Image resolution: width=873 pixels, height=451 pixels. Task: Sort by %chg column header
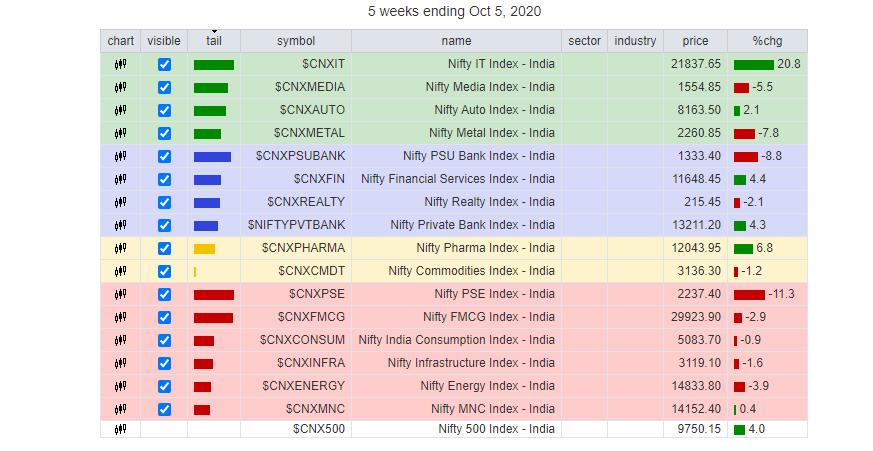point(769,41)
